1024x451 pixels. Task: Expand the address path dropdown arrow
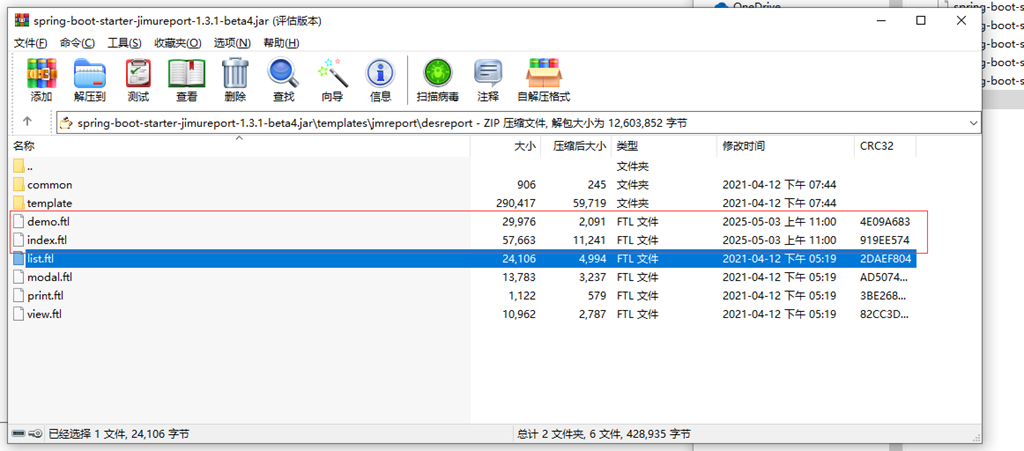[974, 123]
